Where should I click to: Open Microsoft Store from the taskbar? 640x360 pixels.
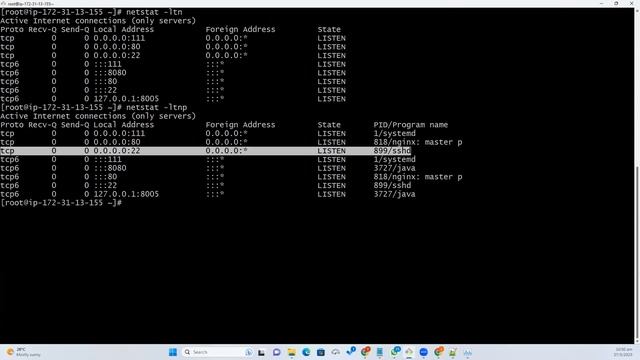coord(321,352)
